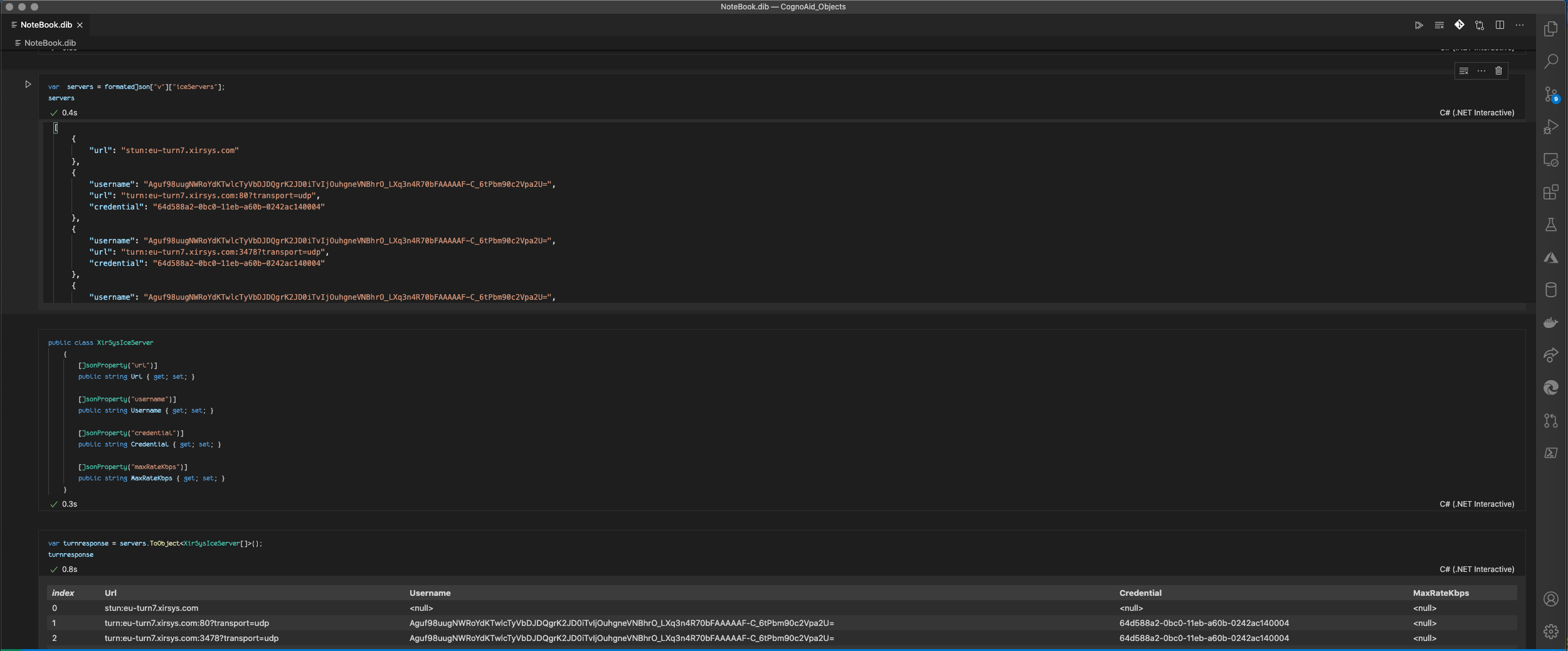
Task: Open the Accounts icon in sidebar
Action: click(1552, 600)
